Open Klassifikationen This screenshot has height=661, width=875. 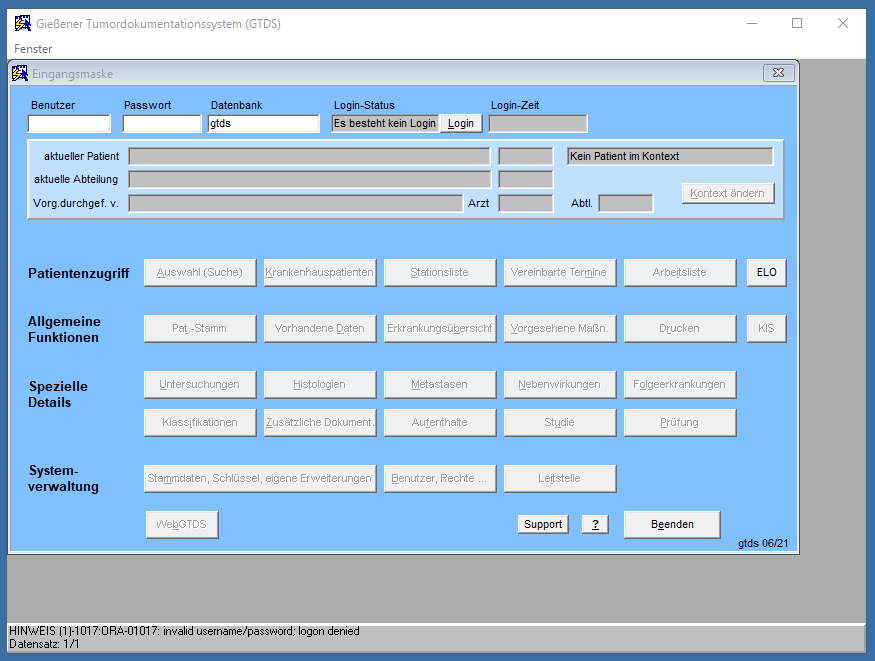(200, 422)
